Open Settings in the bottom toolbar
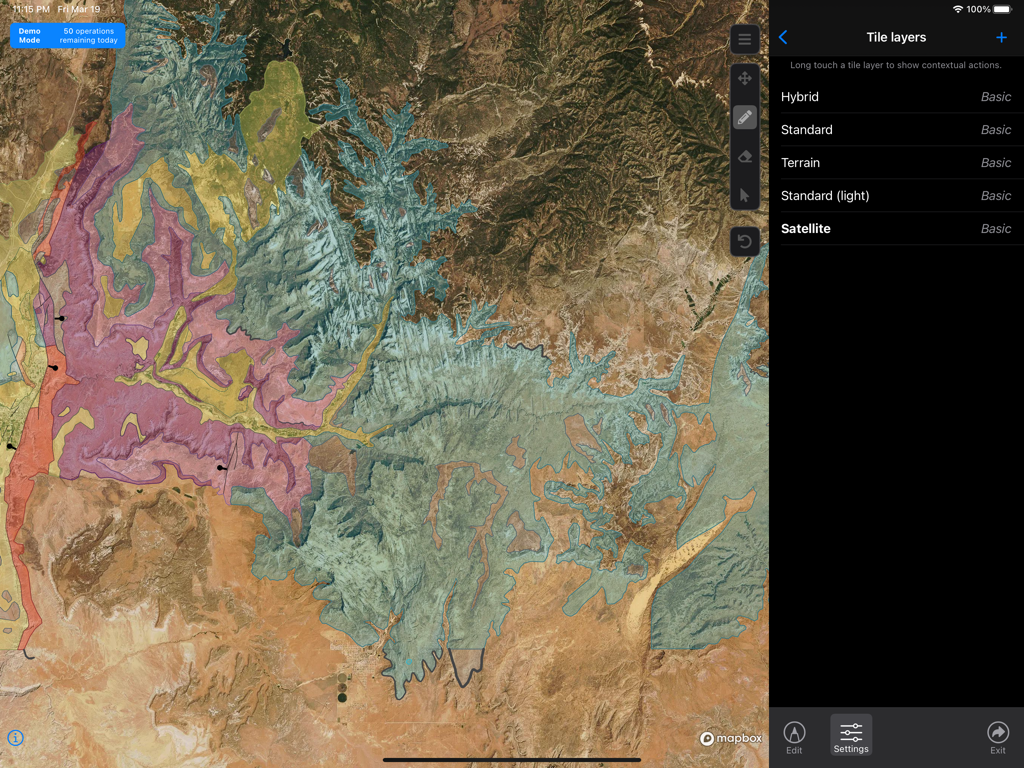The image size is (1024, 768). tap(850, 736)
